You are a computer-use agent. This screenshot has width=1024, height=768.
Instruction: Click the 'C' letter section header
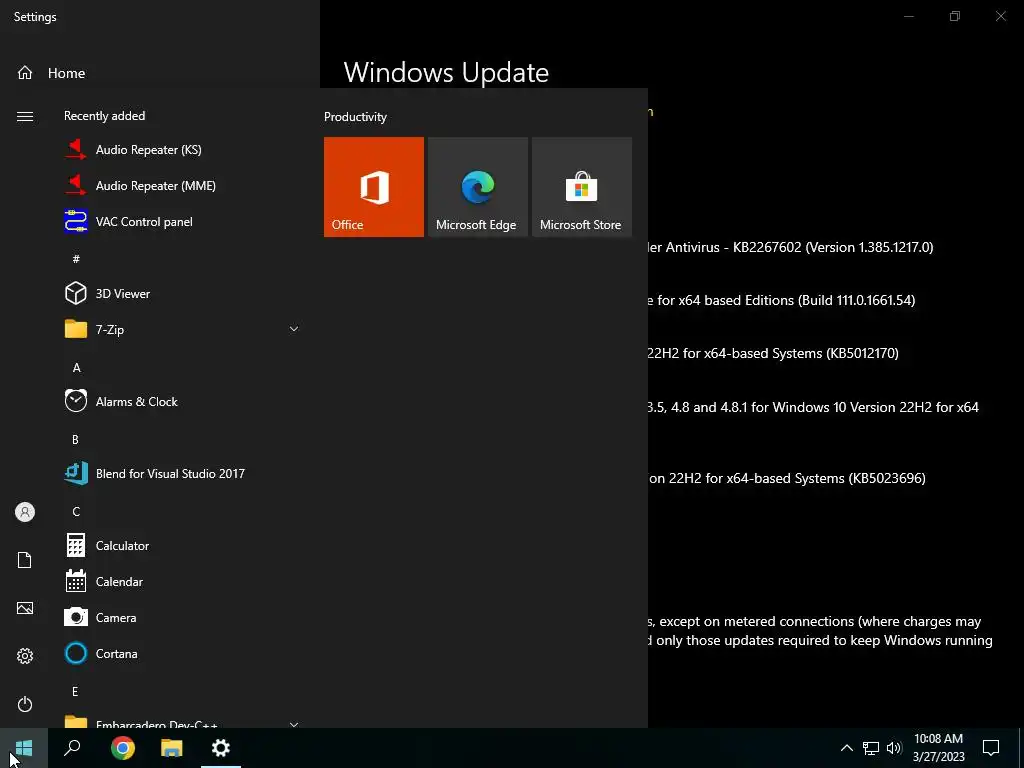click(76, 511)
